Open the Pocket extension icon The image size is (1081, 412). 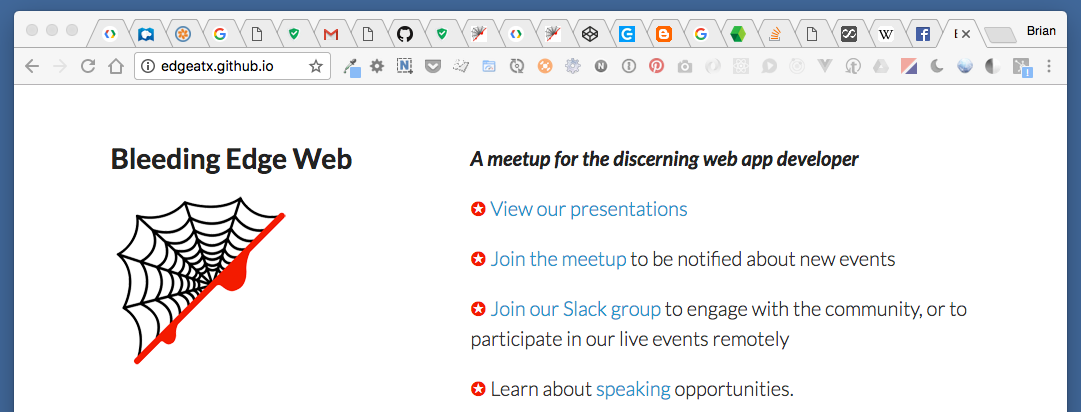coord(432,66)
